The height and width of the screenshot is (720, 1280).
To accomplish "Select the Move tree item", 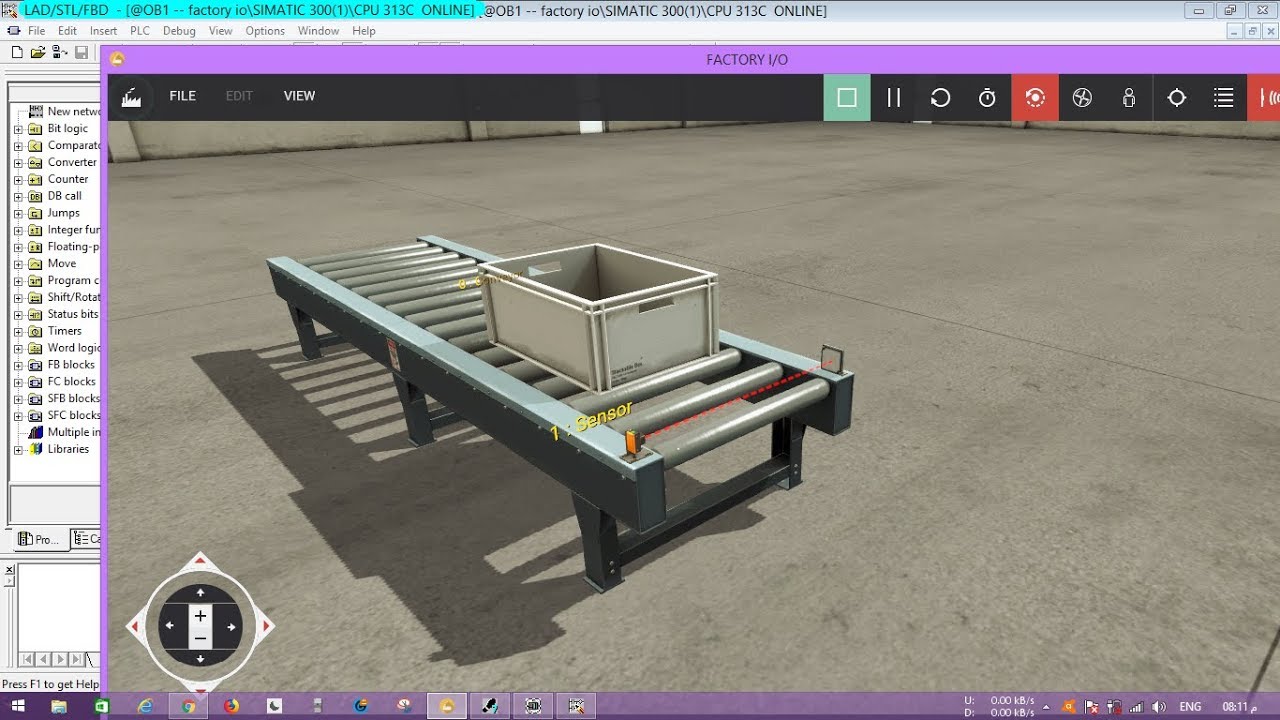I will click(x=61, y=264).
